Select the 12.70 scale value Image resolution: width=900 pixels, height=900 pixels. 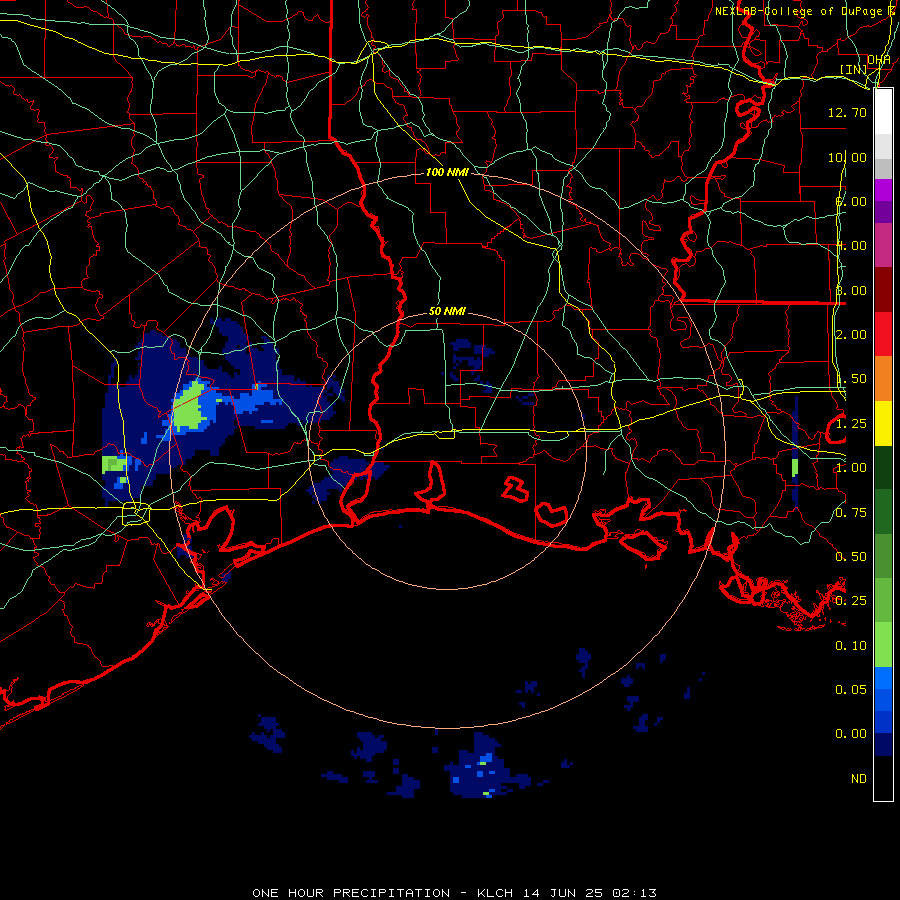(x=847, y=112)
